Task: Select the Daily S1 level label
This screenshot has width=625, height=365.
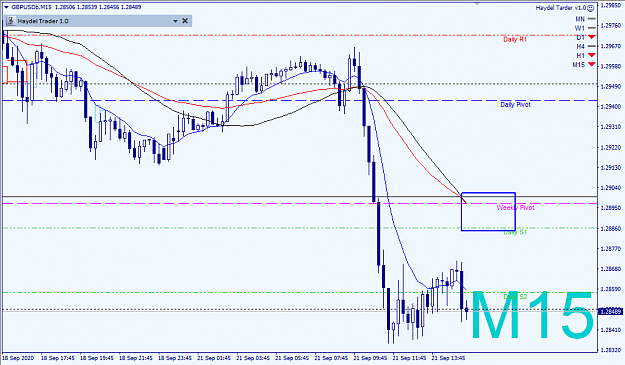Action: pyautogui.click(x=515, y=232)
